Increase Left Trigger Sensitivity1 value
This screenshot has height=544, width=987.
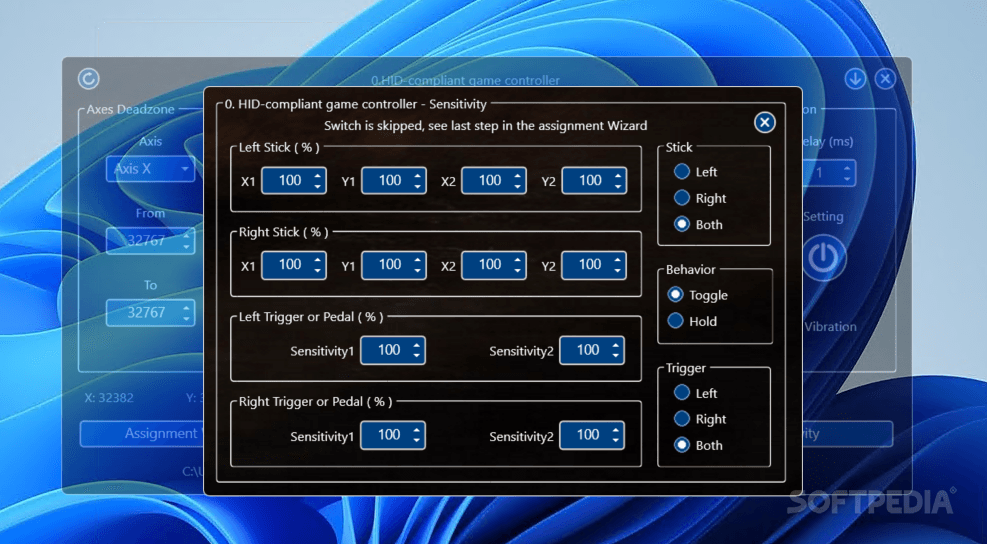(417, 344)
